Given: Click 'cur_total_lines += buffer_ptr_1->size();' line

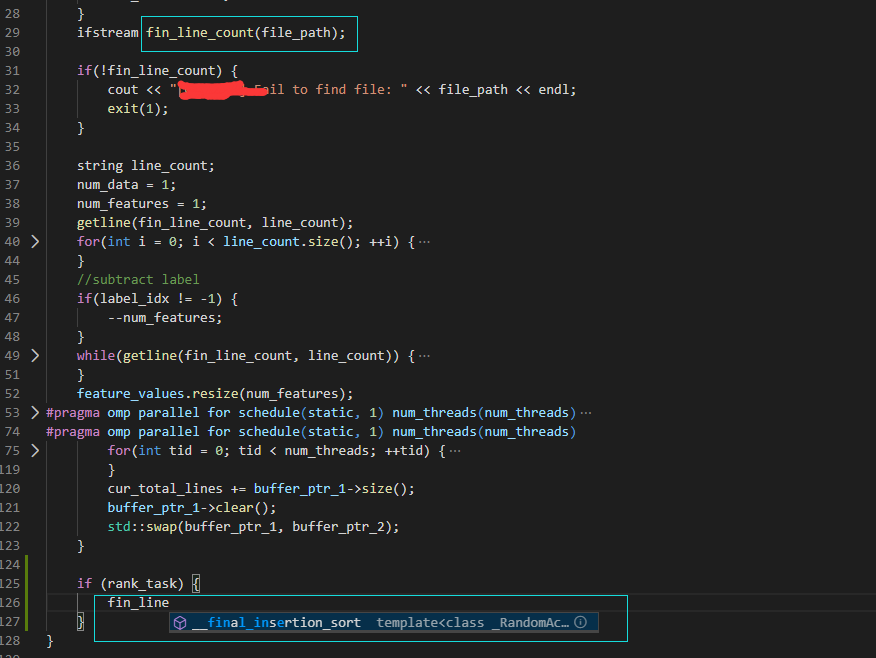Looking at the screenshot, I should pyautogui.click(x=261, y=489).
